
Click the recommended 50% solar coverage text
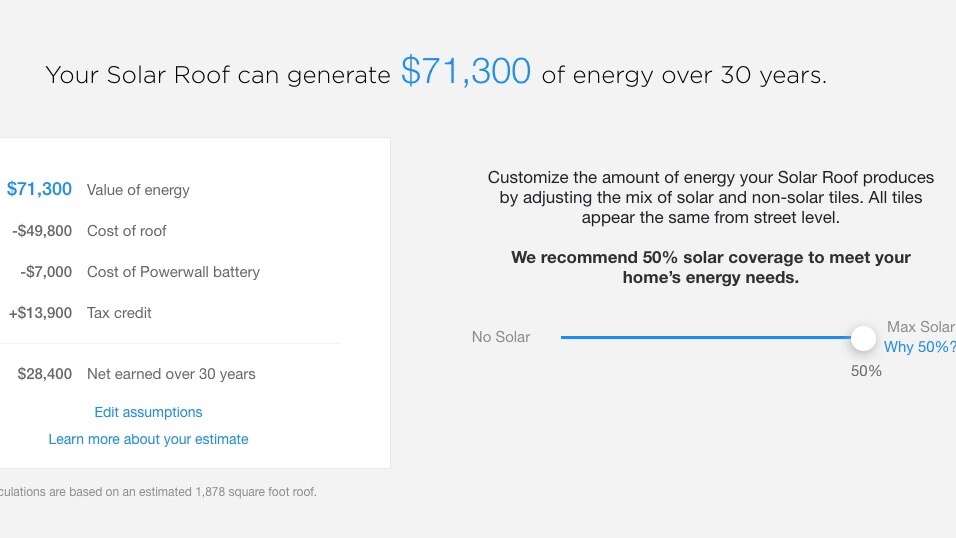pyautogui.click(x=711, y=267)
